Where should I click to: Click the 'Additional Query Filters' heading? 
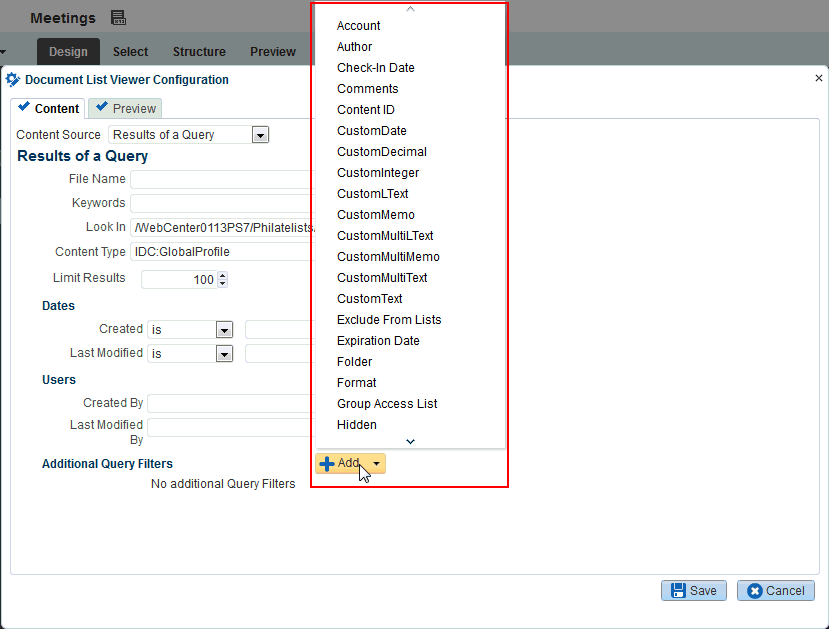coord(107,464)
